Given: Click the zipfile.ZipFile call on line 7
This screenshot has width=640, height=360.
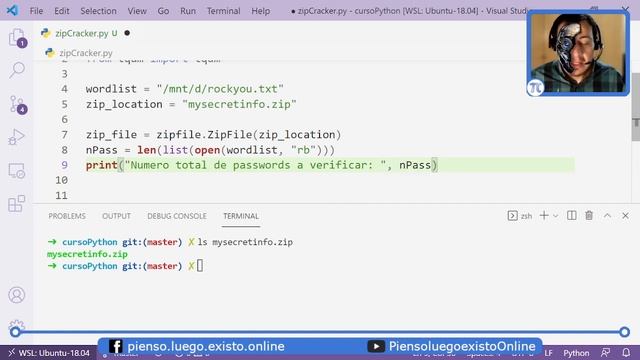Looking at the screenshot, I should click(x=248, y=135).
